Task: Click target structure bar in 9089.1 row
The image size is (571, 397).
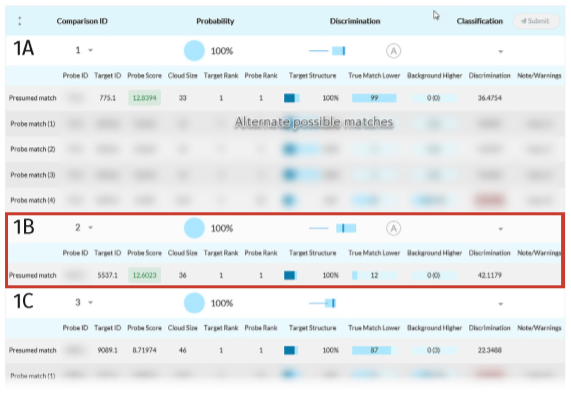Action: coord(291,350)
